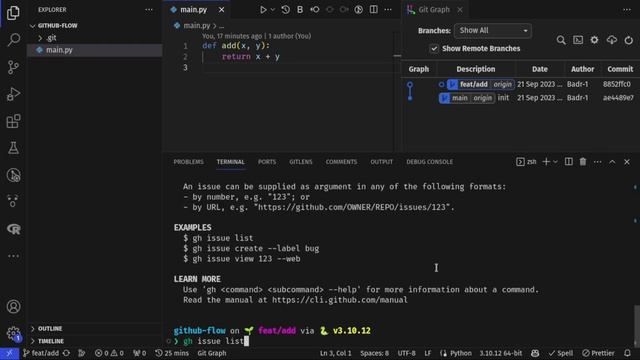This screenshot has width=640, height=360.
Task: Open the Accounts icon in activity bar
Action: point(13,307)
